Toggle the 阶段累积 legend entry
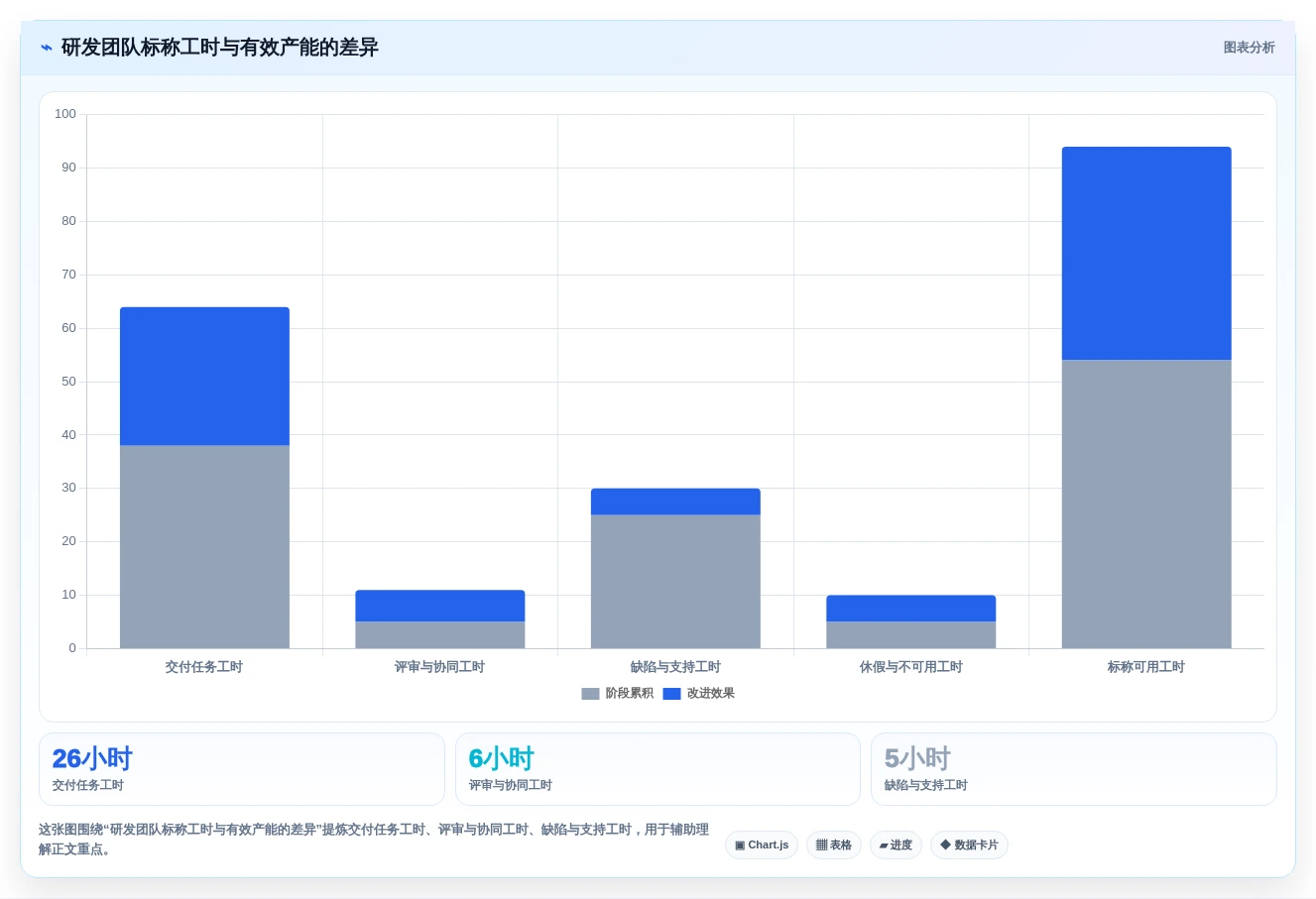 coord(618,694)
